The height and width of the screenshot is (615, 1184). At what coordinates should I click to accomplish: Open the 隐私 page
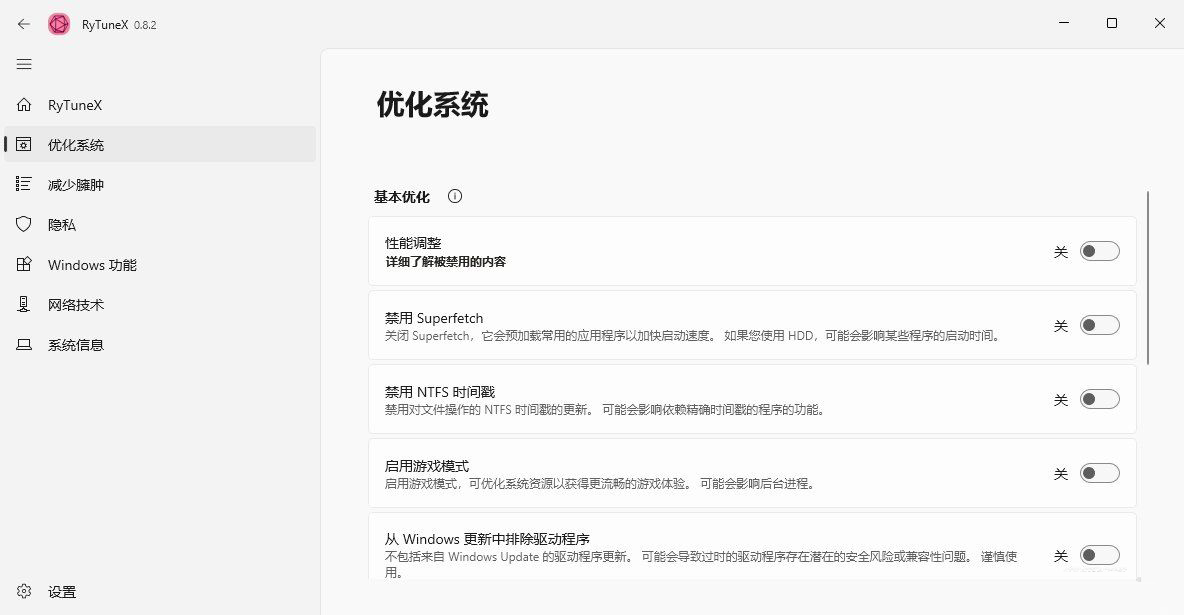coord(160,224)
